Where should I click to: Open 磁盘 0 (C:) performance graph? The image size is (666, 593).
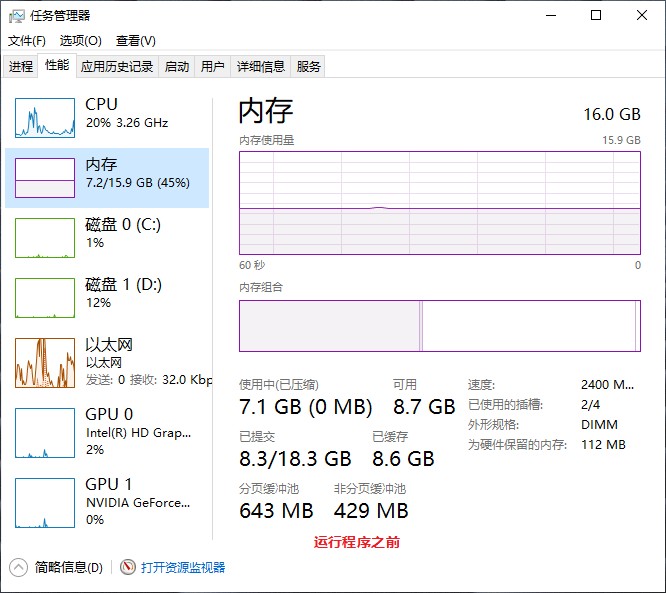point(45,238)
